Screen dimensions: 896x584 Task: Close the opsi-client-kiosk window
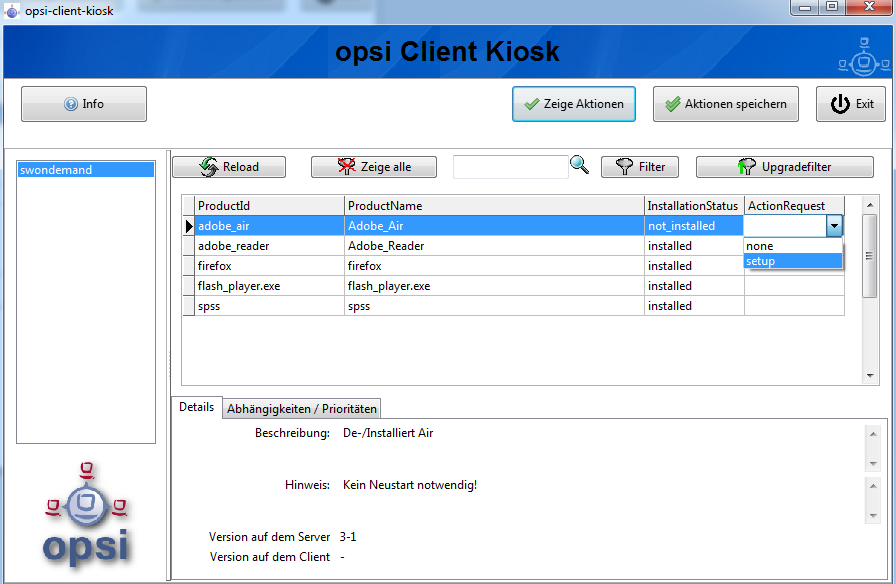(x=870, y=7)
